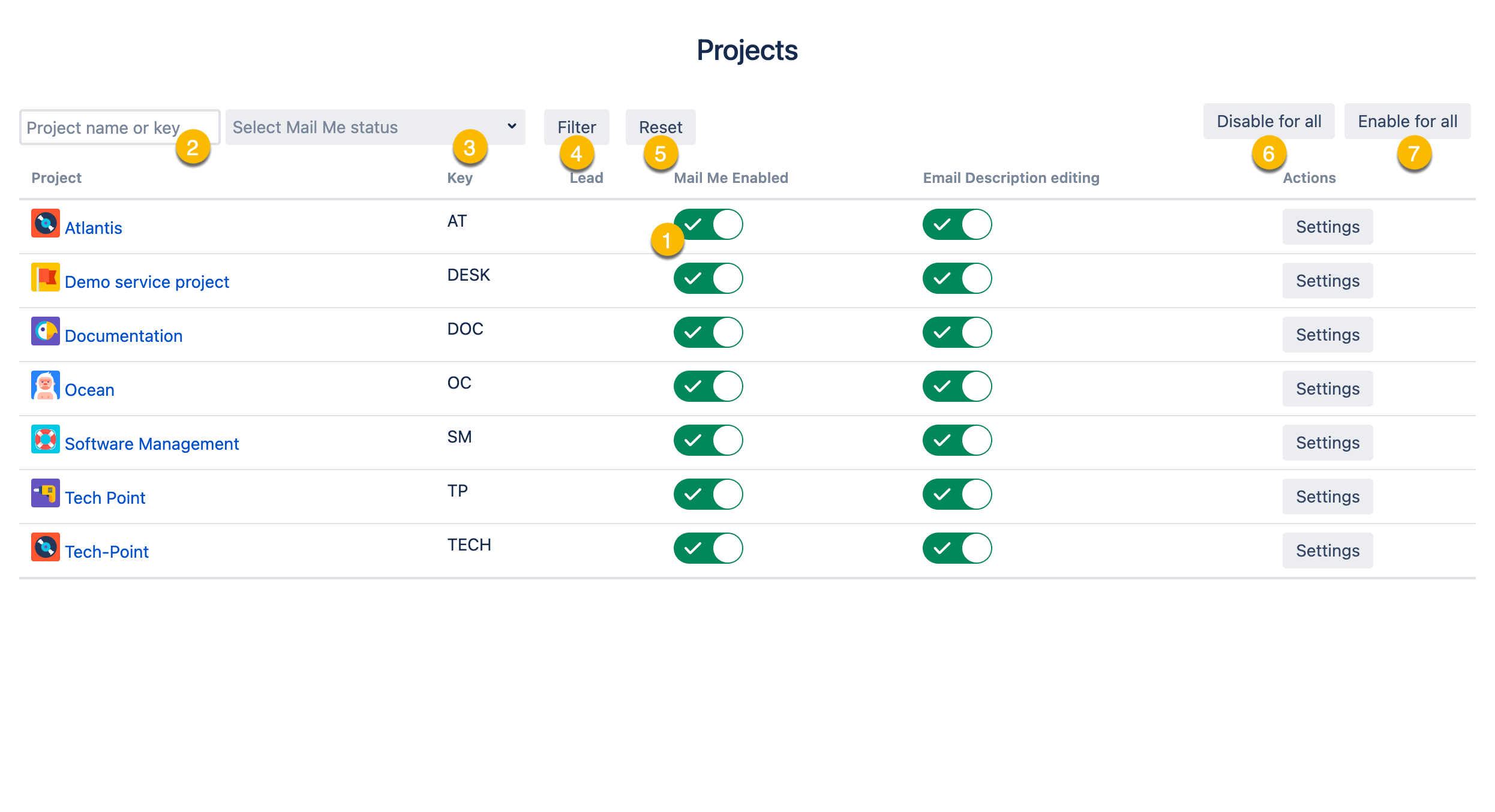
Task: Toggle Mail Me Enabled for Tech Point
Action: (x=708, y=494)
